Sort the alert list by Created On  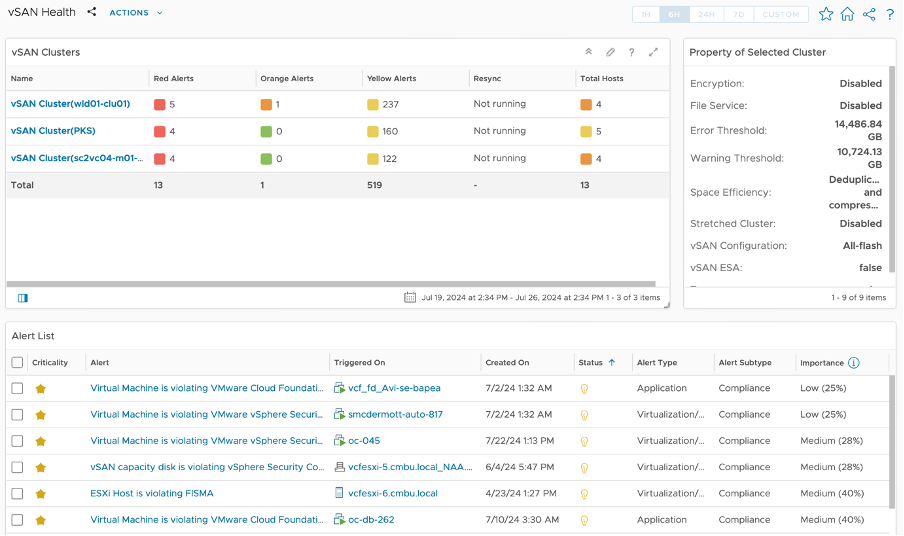coord(507,363)
